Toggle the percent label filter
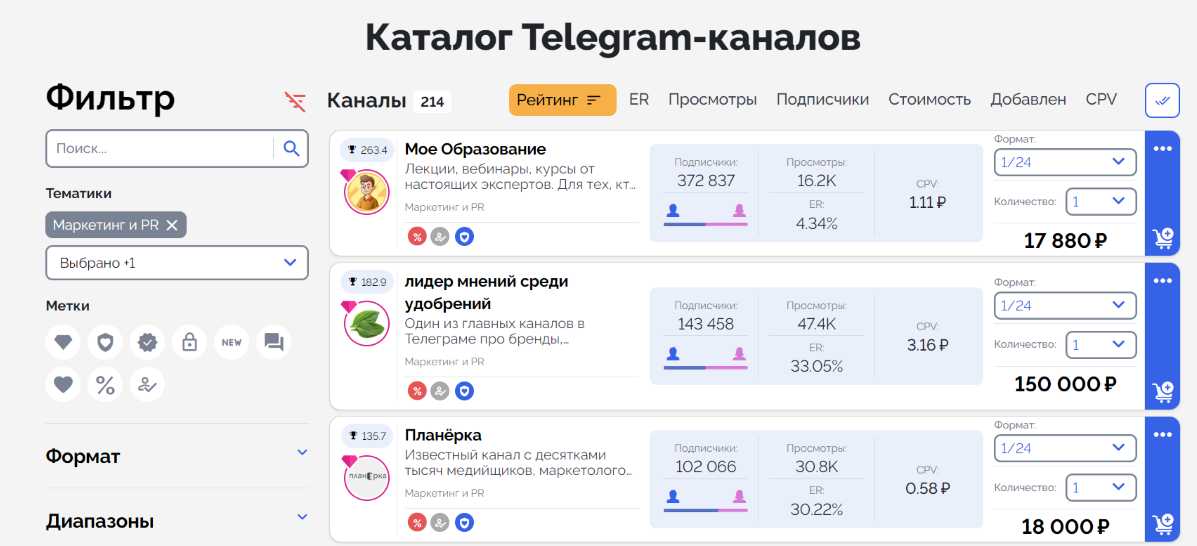Screen dimensions: 1197x546 (x=105, y=385)
